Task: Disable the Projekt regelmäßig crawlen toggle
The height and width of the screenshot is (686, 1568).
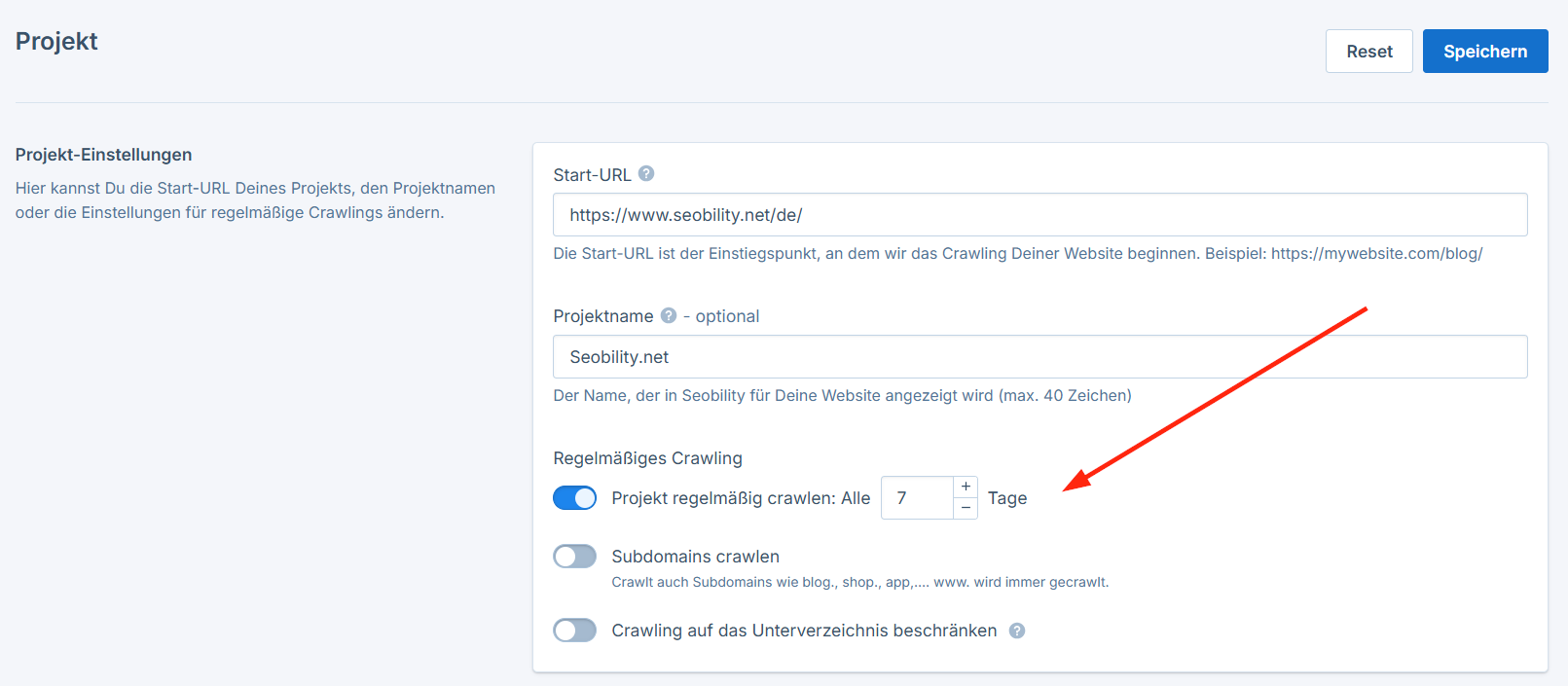Action: (x=574, y=497)
